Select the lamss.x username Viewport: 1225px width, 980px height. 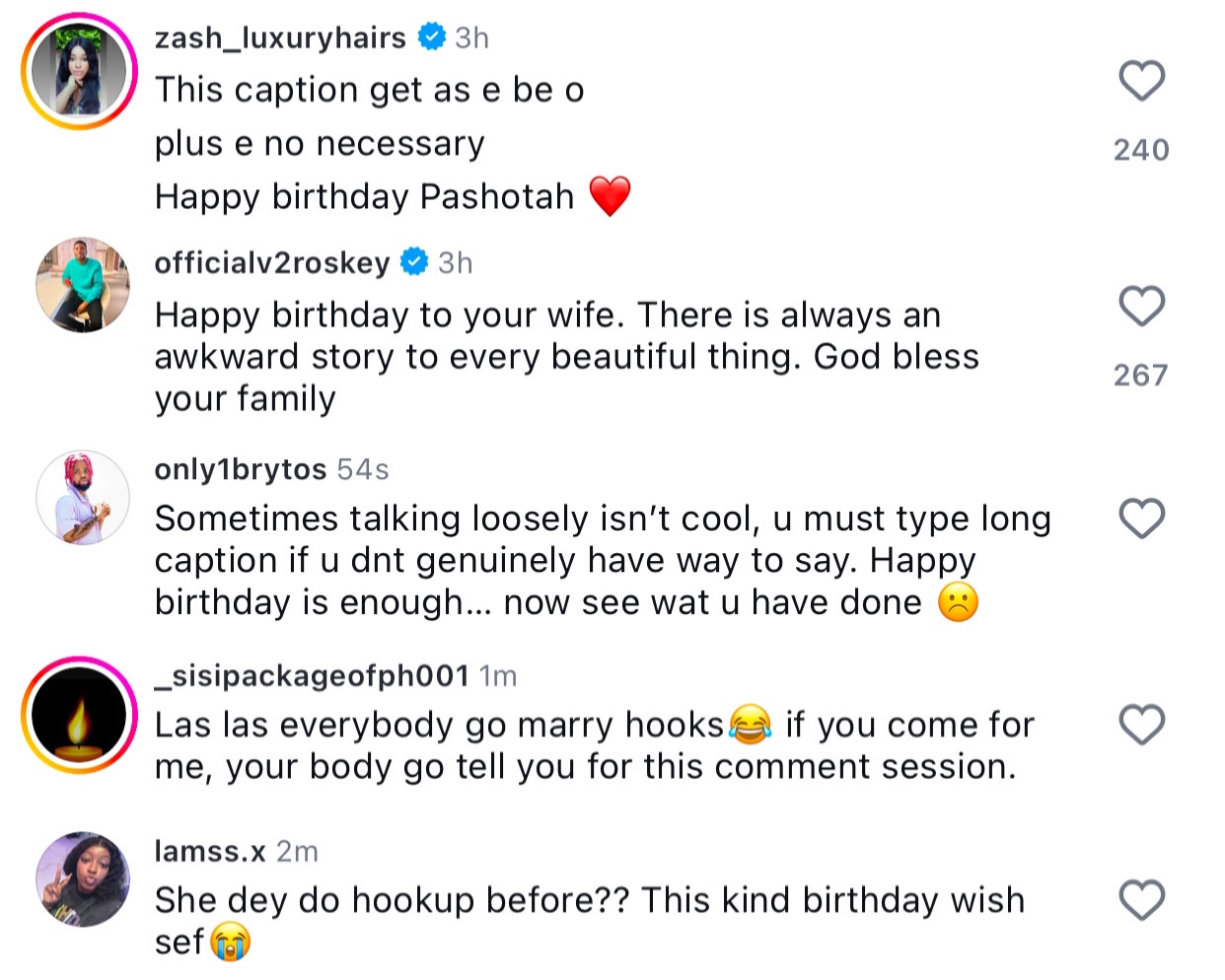click(210, 851)
